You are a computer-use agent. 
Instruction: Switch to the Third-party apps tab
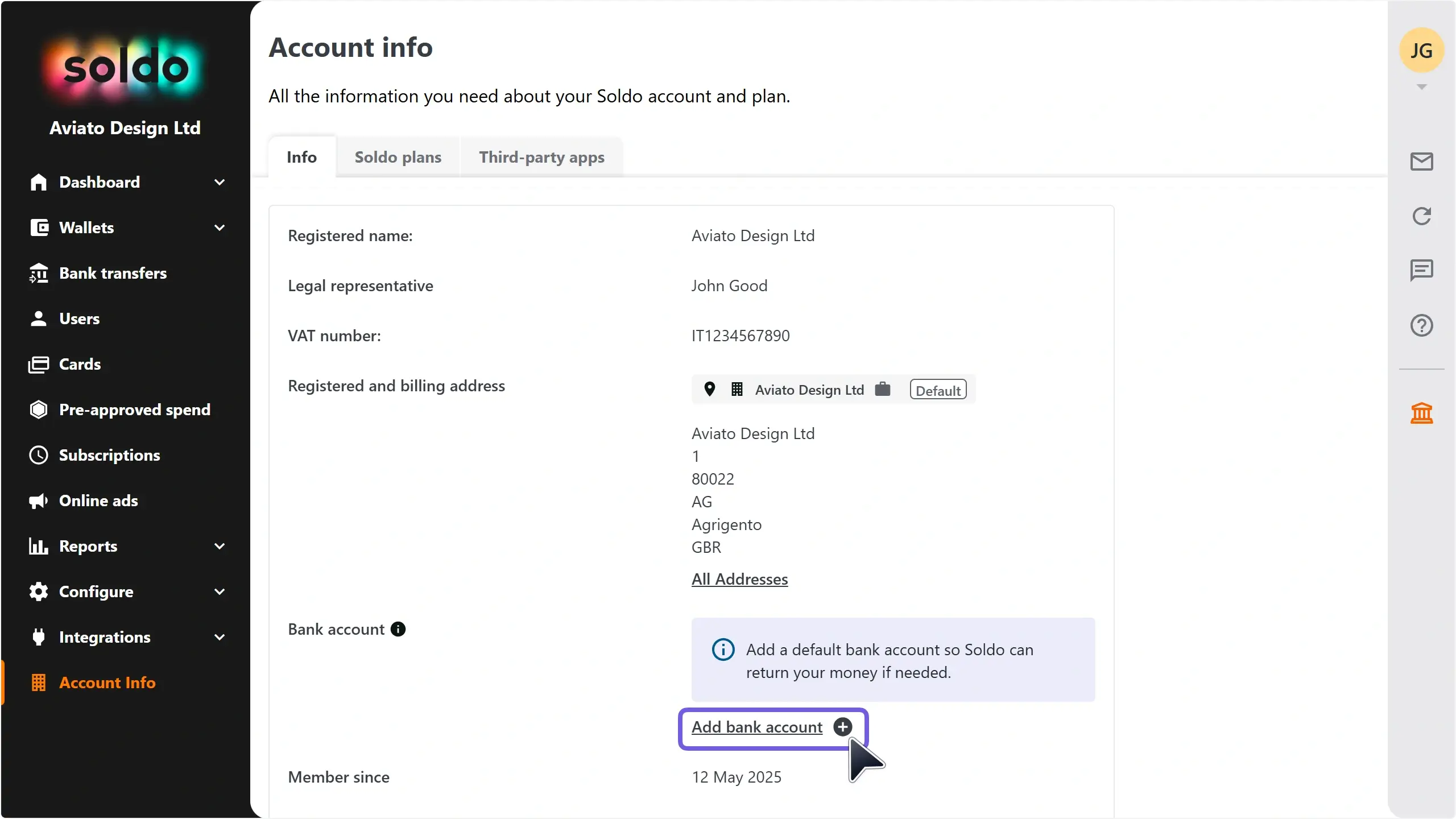click(541, 157)
